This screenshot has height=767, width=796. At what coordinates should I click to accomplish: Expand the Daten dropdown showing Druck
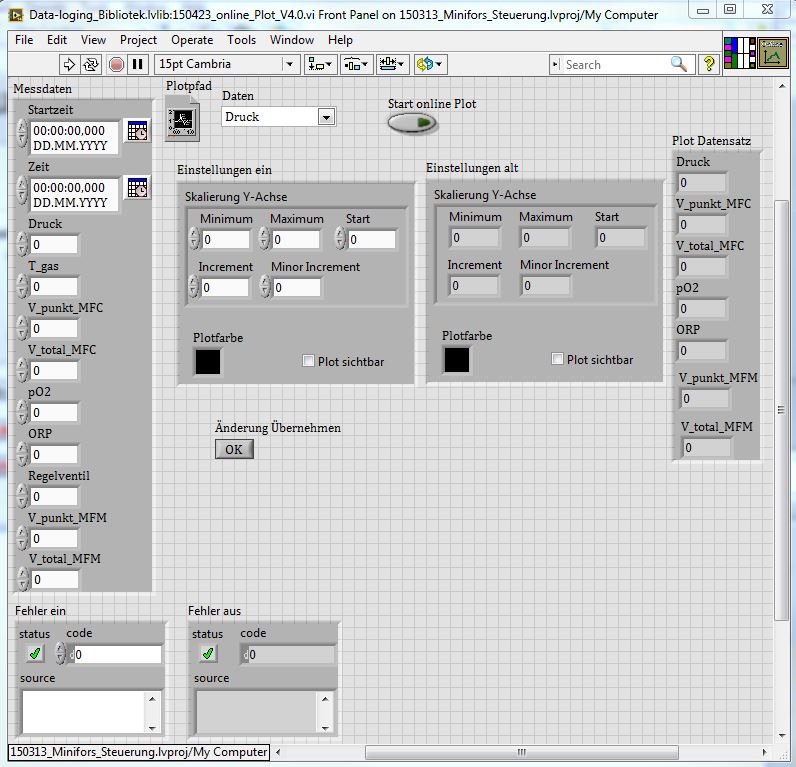[326, 117]
